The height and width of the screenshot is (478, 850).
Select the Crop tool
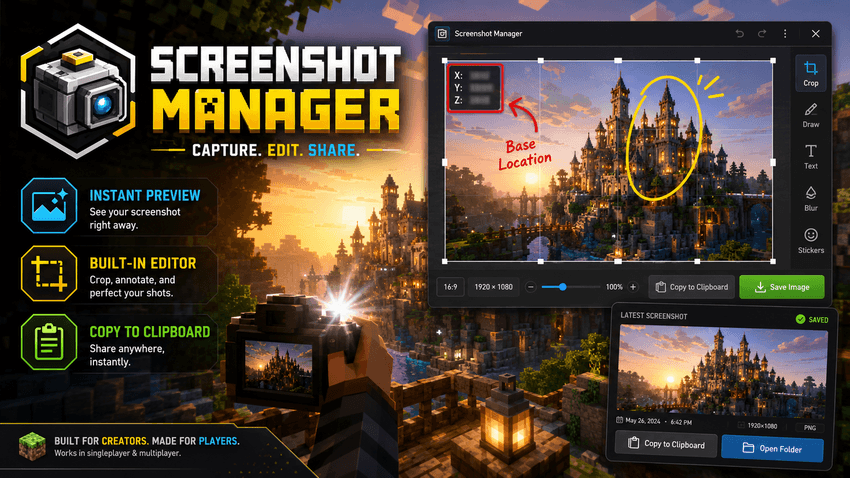[810, 73]
